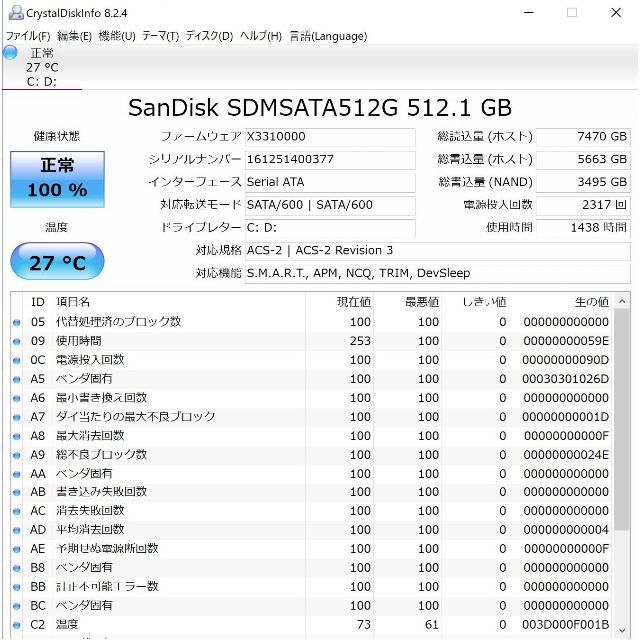Click the interface field Serial ATA
Image resolution: width=640 pixels, height=640 pixels.
click(x=330, y=182)
